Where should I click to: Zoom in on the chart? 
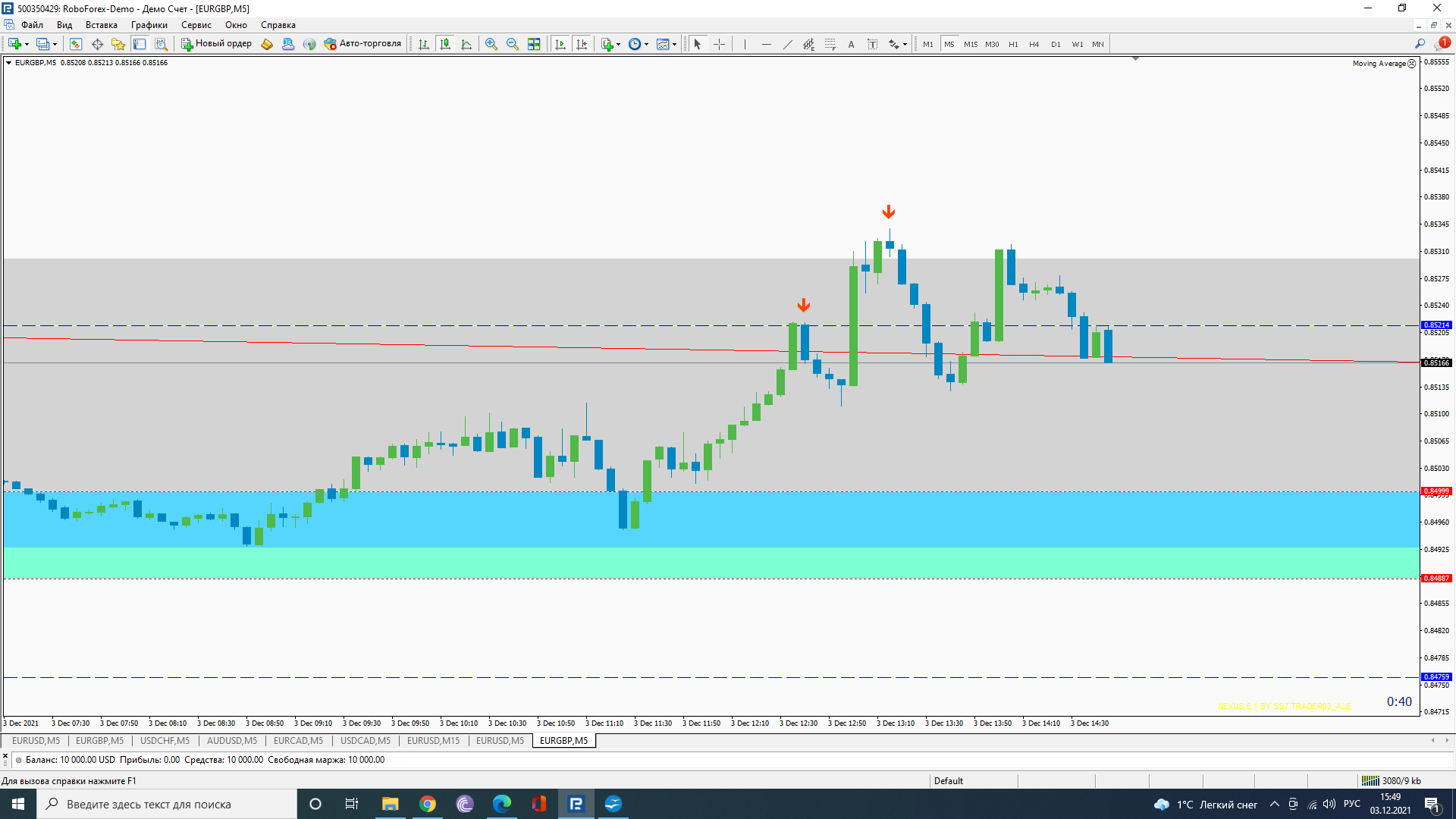point(491,44)
